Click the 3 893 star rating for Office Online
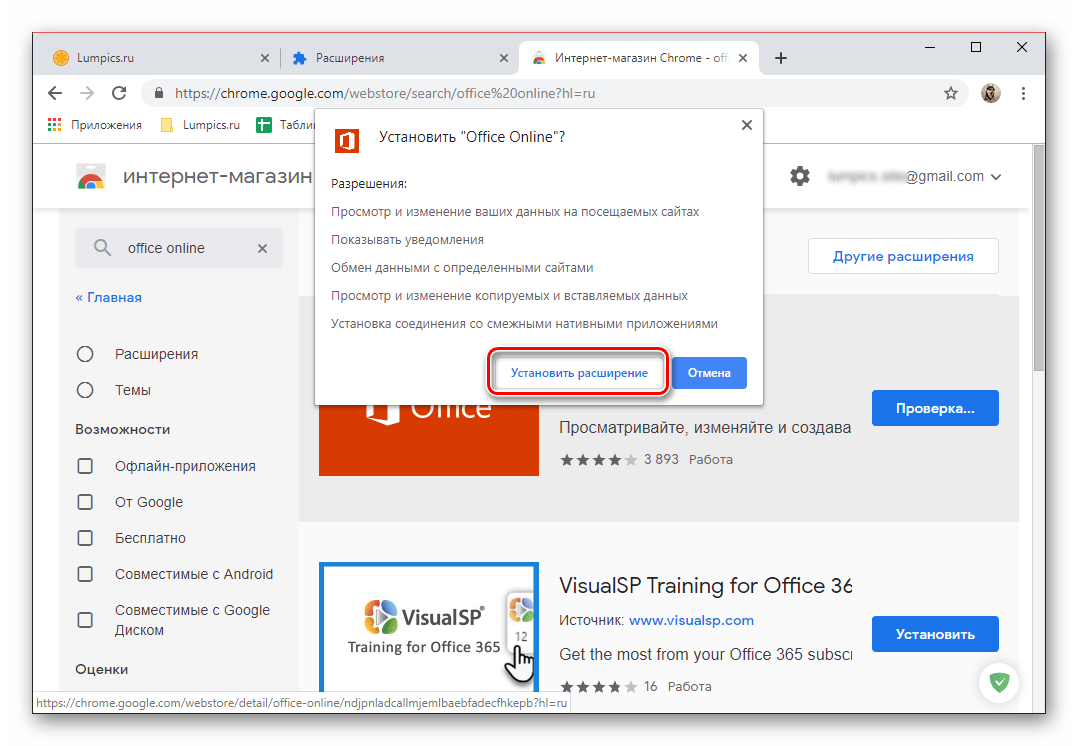Screen dimensions: 1078x746 click(x=619, y=459)
